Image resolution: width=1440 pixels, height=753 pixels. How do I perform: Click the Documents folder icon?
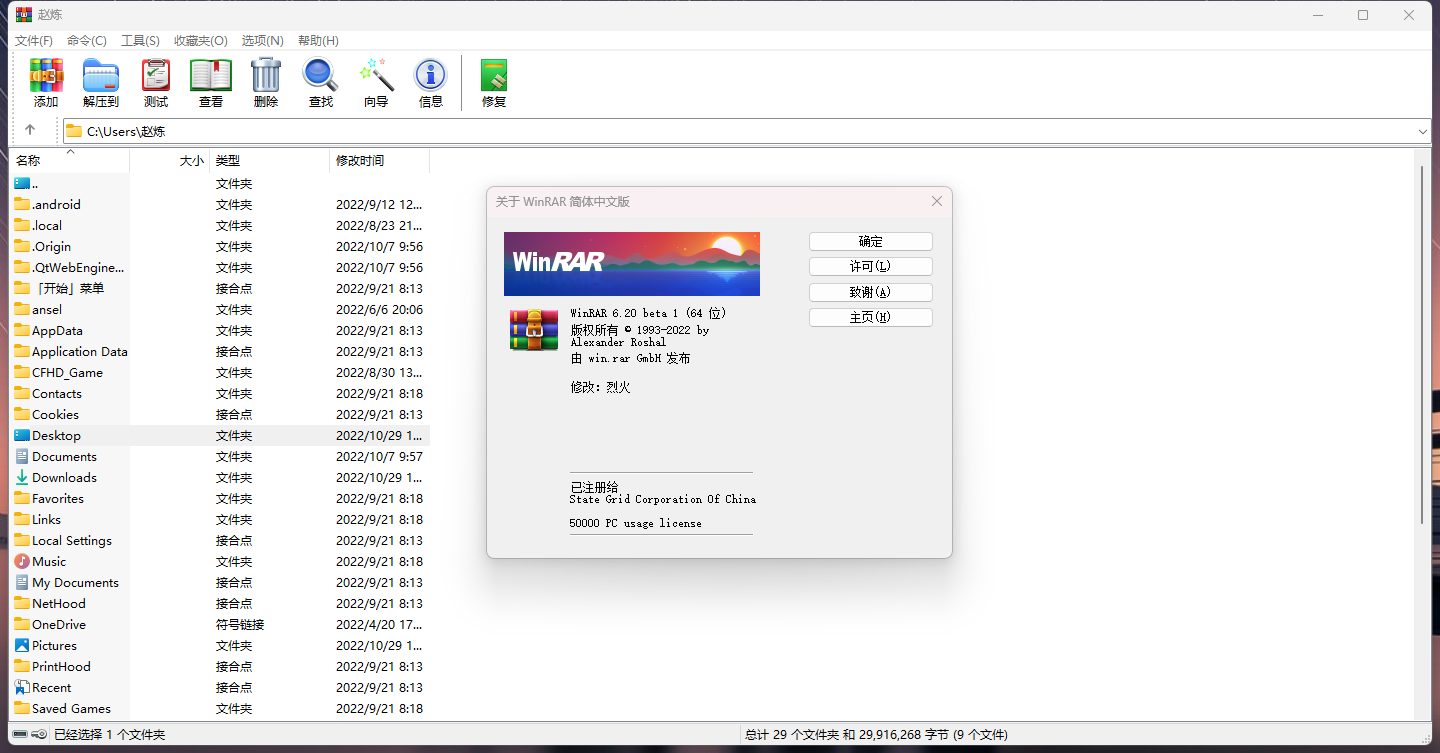click(22, 457)
